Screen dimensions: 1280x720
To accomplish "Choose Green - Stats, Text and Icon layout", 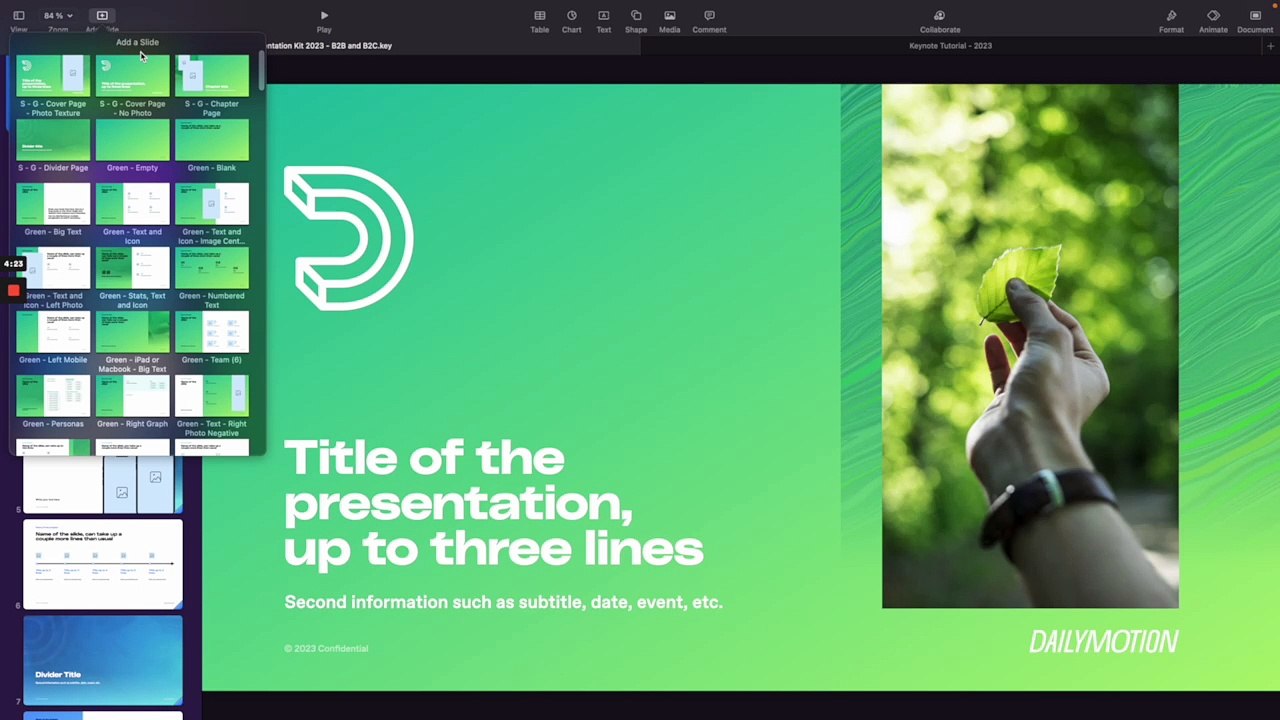I will pos(132,268).
